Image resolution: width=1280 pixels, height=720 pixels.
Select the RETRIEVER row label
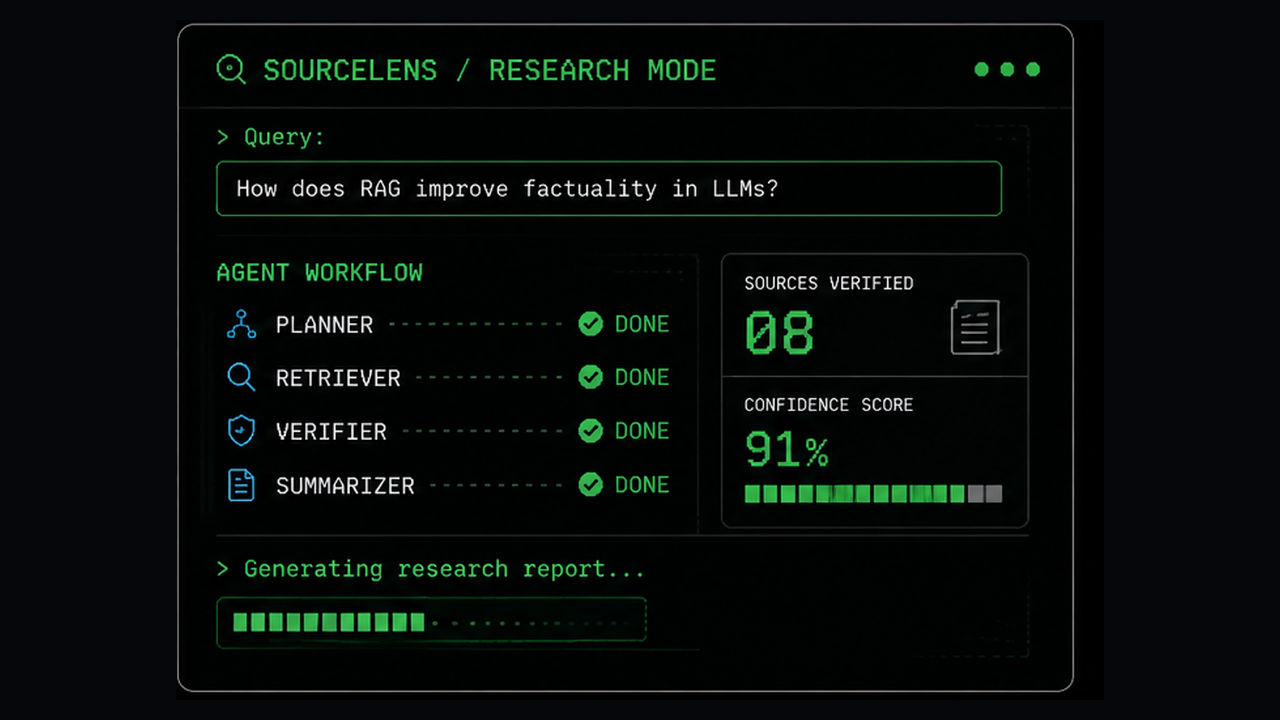338,378
